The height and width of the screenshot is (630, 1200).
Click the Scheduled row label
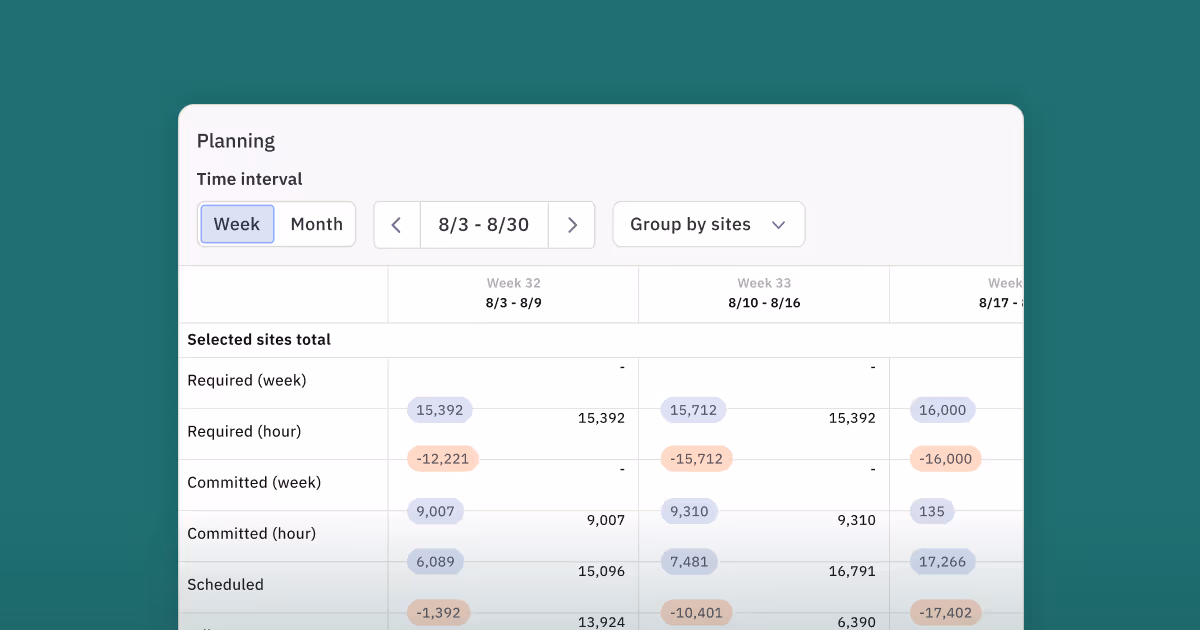click(225, 584)
